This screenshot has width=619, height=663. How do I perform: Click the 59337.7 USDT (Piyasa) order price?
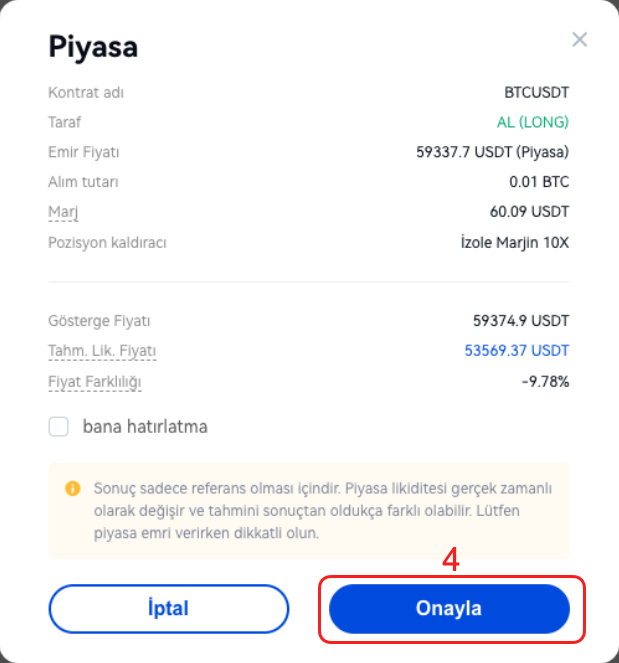tap(492, 152)
